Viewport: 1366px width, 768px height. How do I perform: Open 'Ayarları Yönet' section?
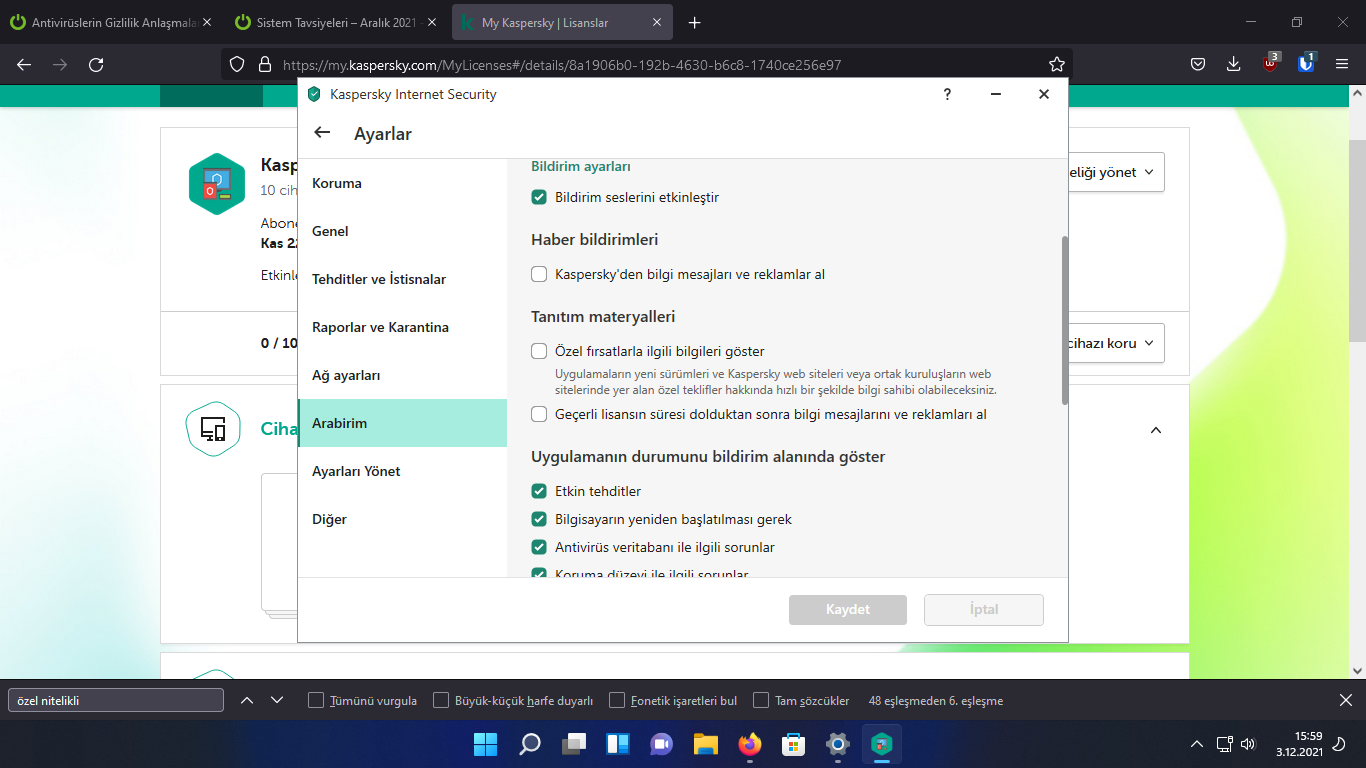click(x=403, y=471)
